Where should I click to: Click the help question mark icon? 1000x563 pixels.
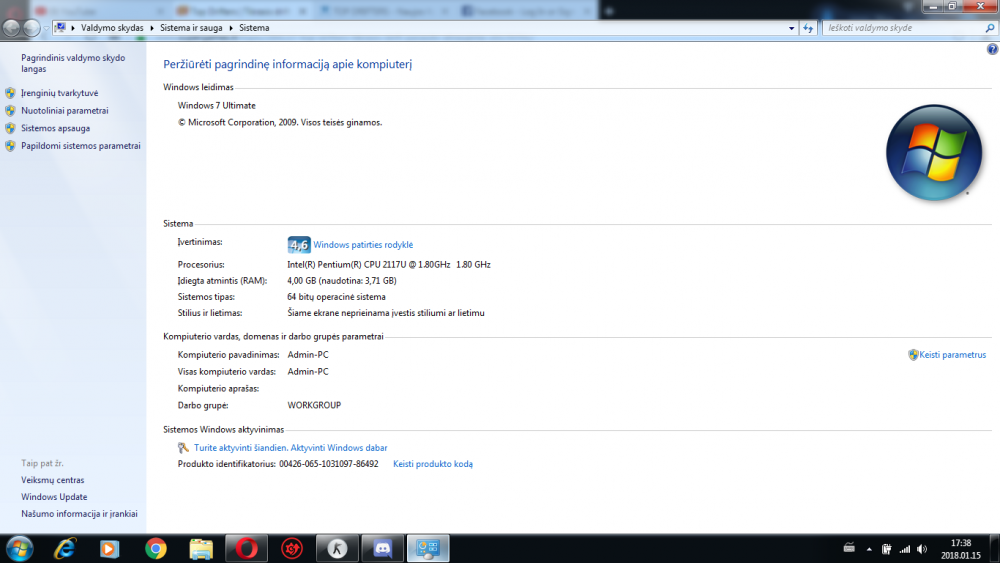click(992, 49)
